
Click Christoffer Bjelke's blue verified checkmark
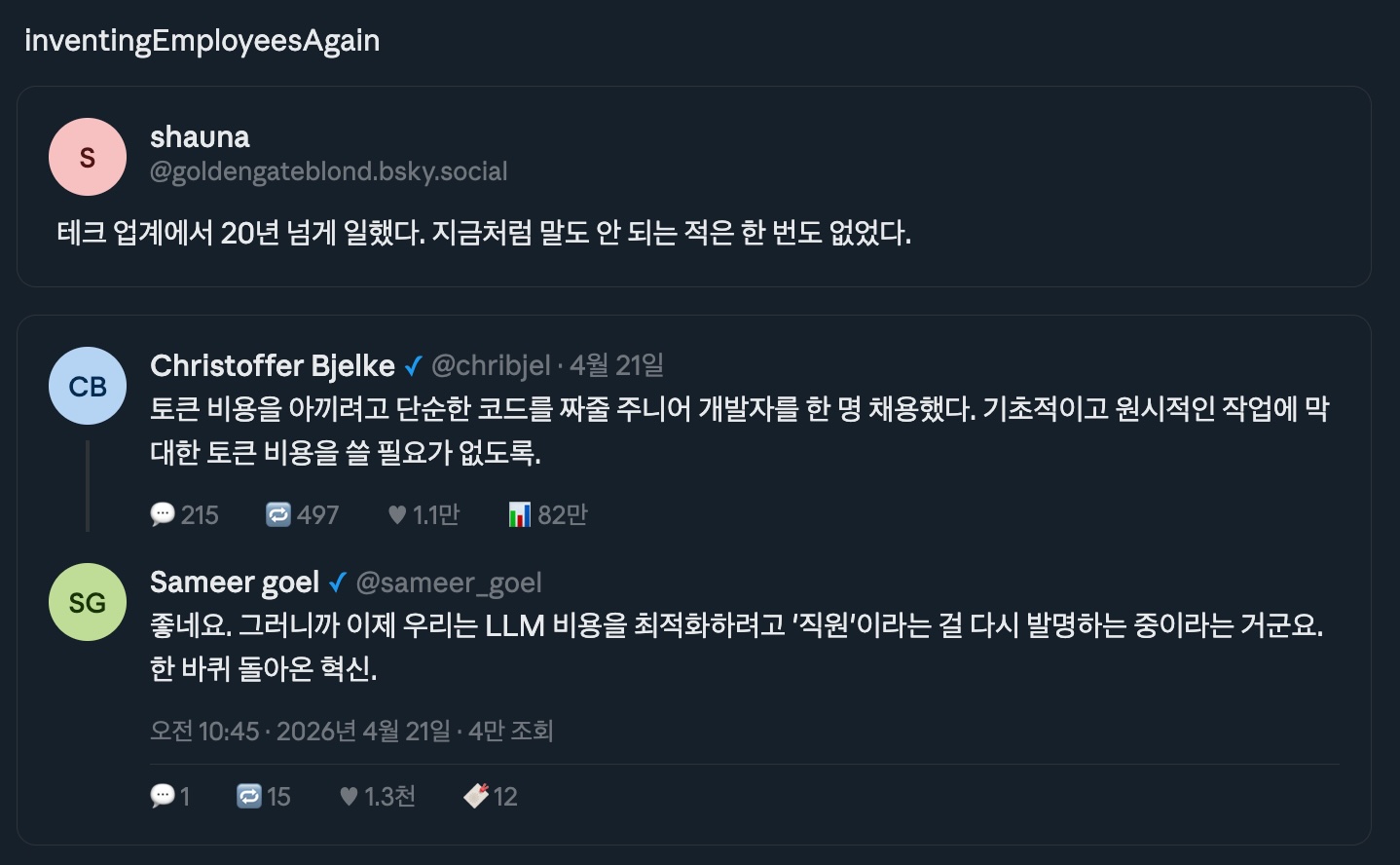(413, 366)
